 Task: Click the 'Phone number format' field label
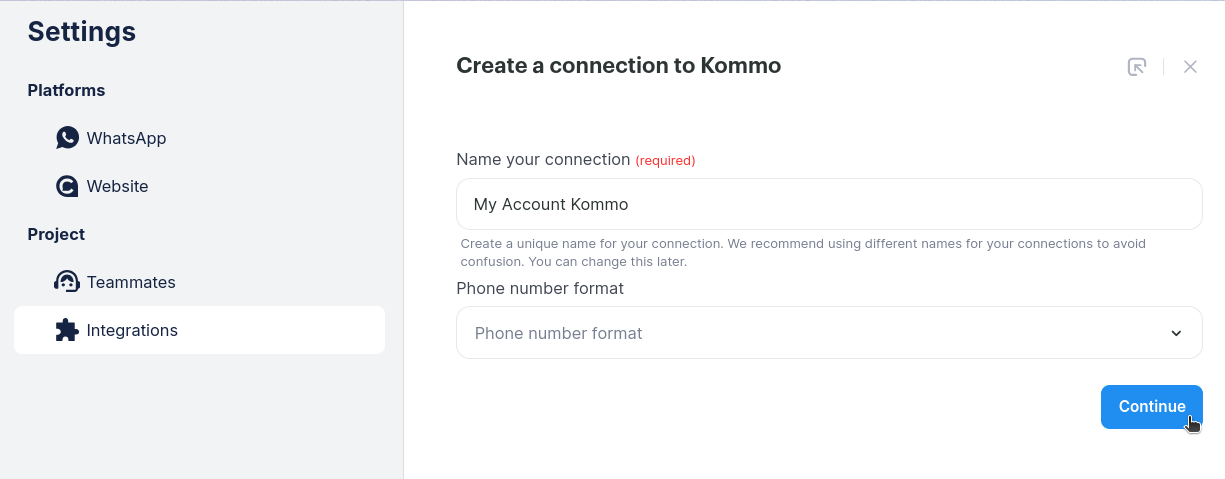point(540,288)
